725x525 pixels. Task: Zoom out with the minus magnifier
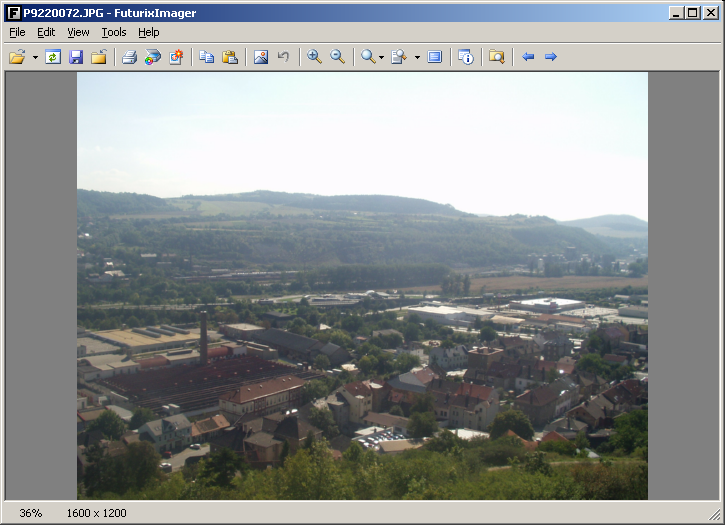pyautogui.click(x=338, y=57)
